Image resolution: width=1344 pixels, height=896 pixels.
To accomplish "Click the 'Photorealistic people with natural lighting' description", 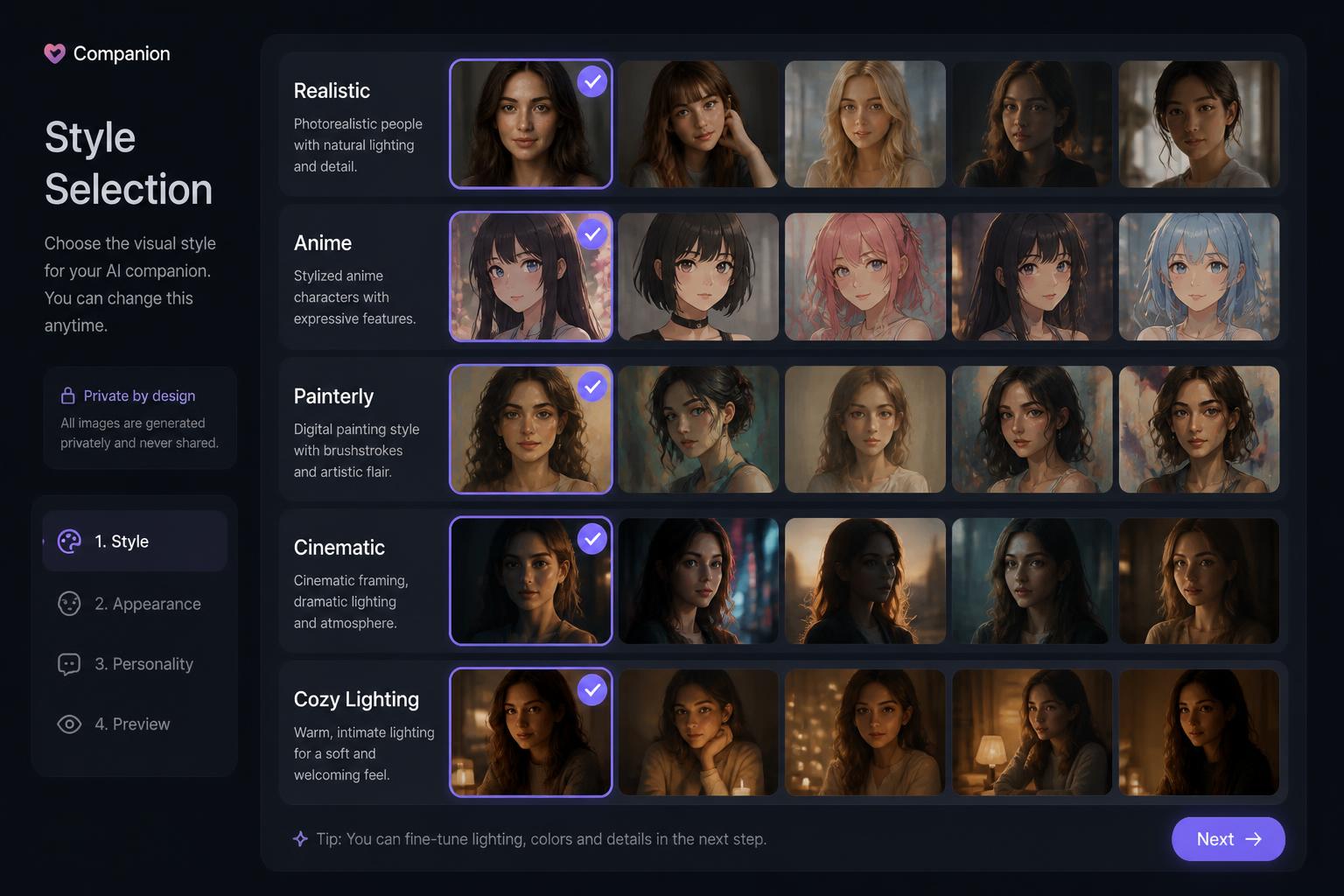I will (358, 145).
